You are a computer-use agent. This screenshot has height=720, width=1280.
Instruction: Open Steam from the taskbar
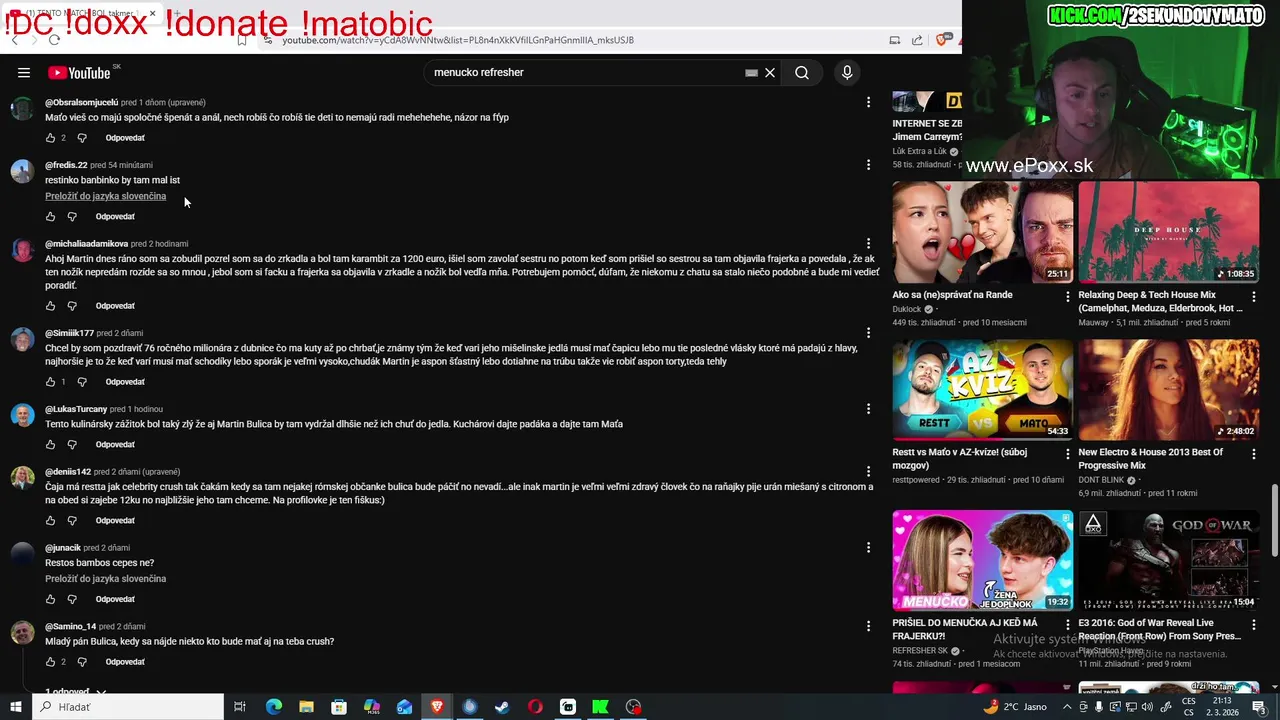coord(502,707)
